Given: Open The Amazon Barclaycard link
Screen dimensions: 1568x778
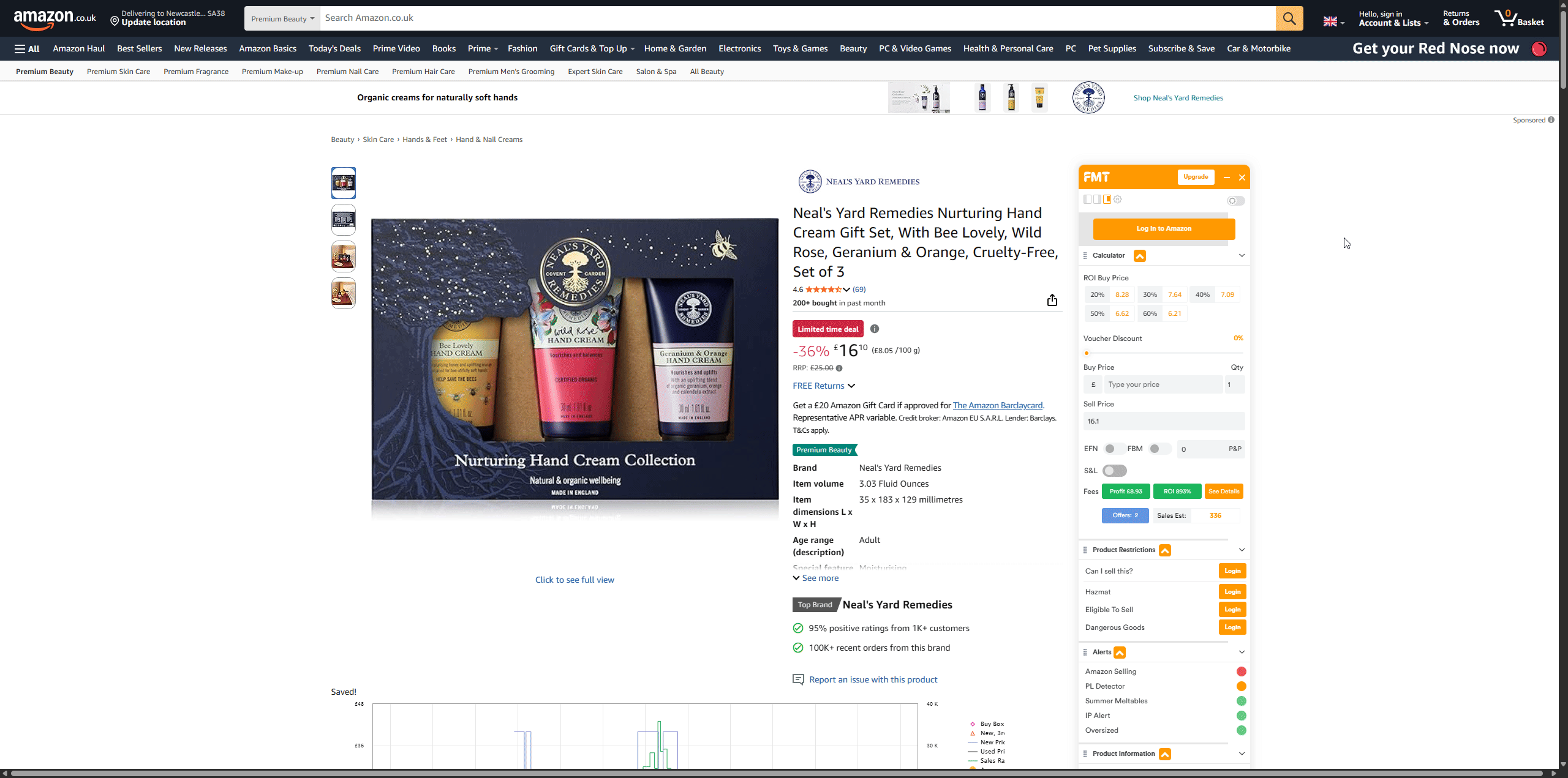Looking at the screenshot, I should (997, 405).
